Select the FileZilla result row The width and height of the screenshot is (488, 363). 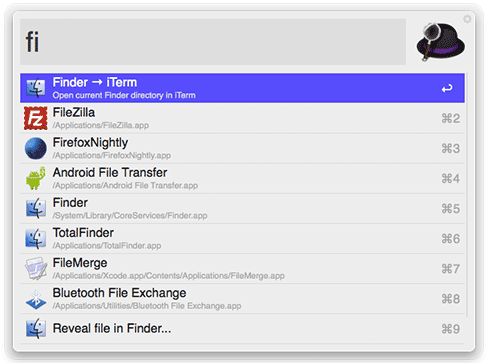click(242, 118)
